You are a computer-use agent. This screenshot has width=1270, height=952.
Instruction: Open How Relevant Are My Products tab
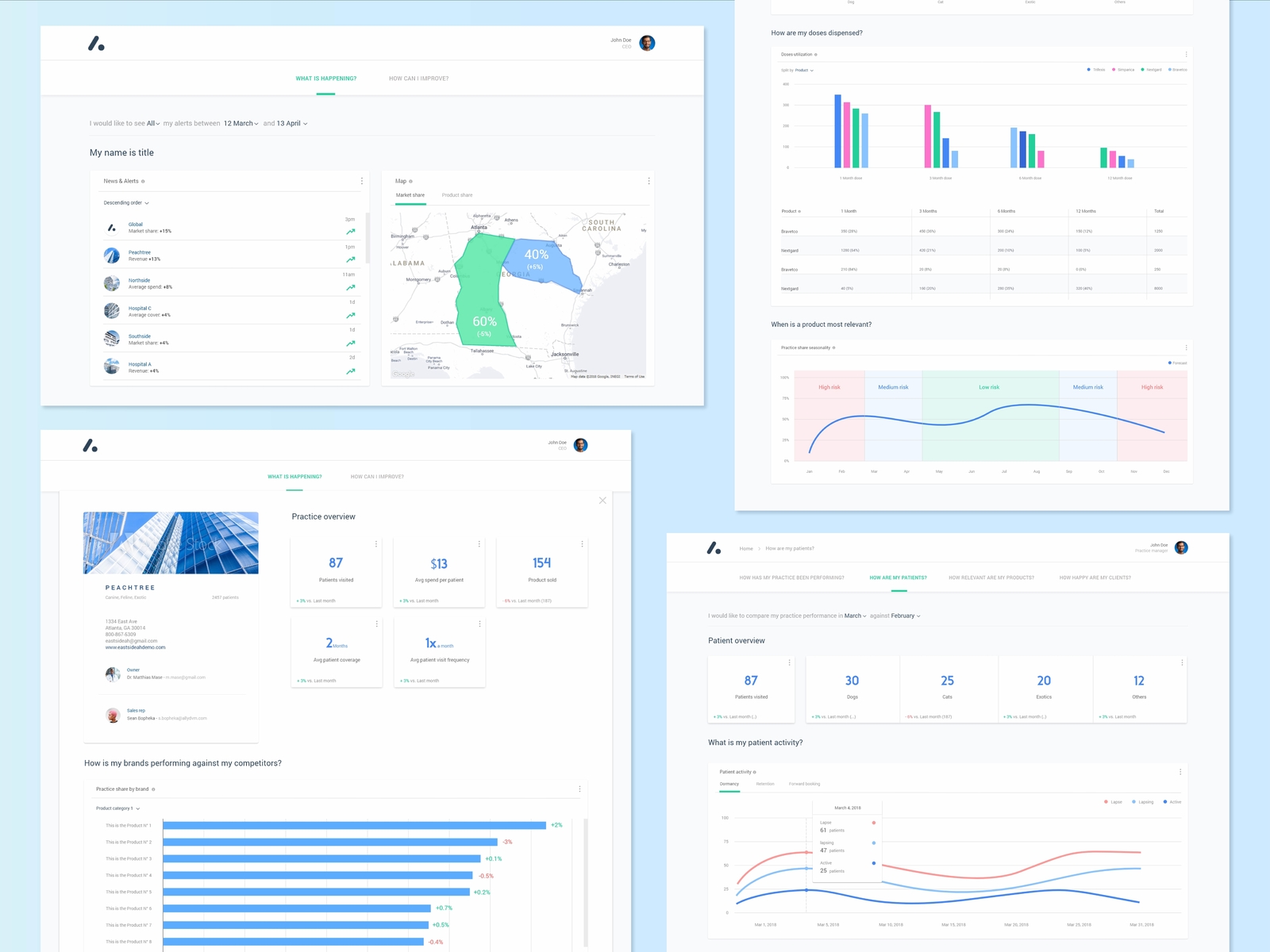(x=991, y=578)
